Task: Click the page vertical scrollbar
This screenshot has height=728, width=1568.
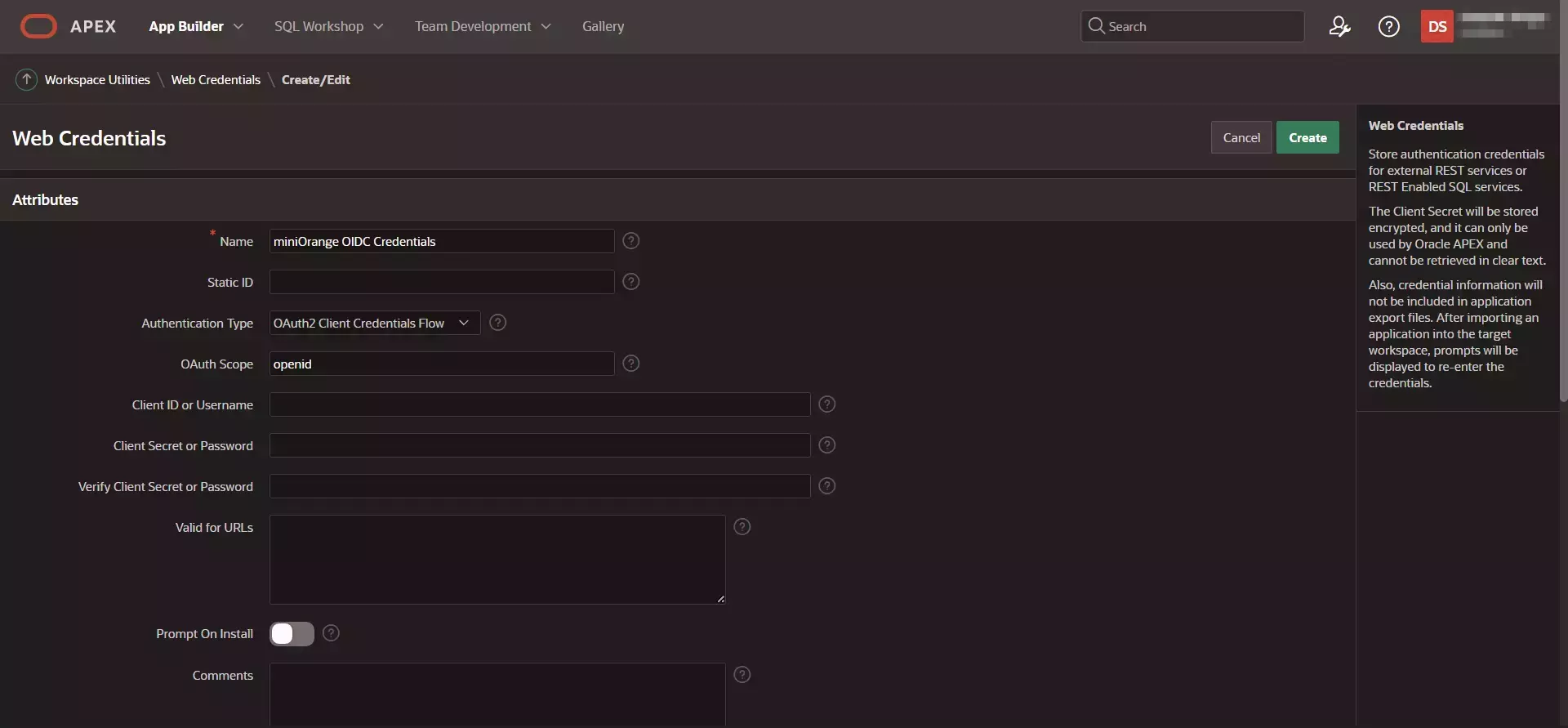Action: tap(1563, 200)
